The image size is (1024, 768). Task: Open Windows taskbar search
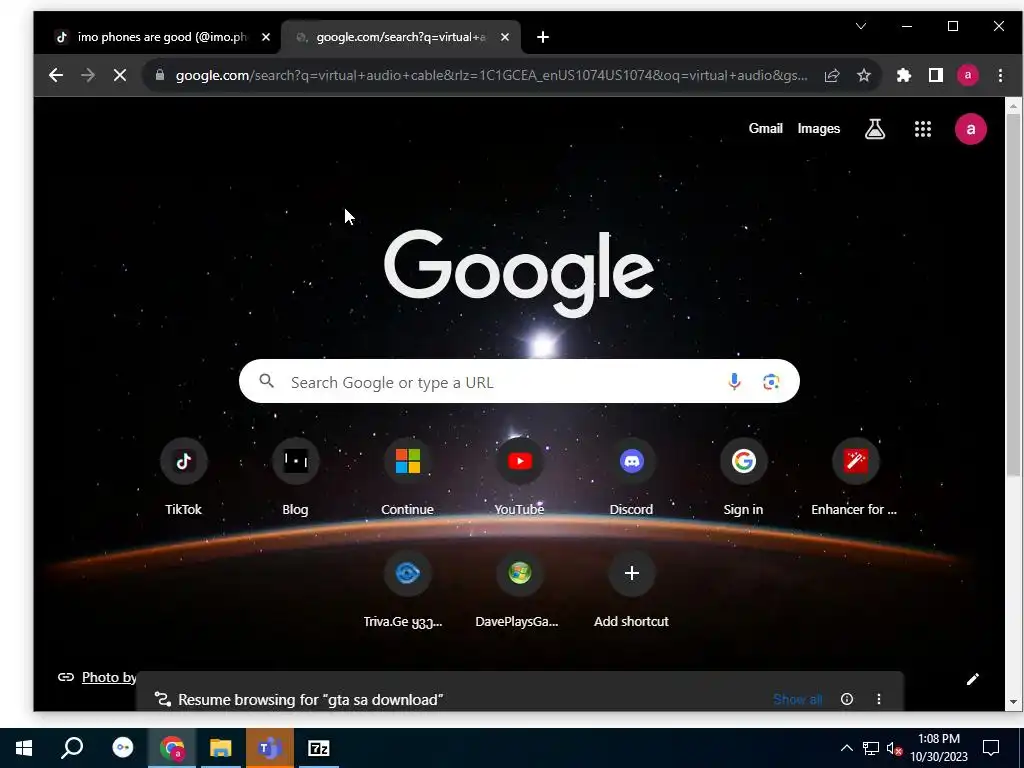pyautogui.click(x=72, y=748)
